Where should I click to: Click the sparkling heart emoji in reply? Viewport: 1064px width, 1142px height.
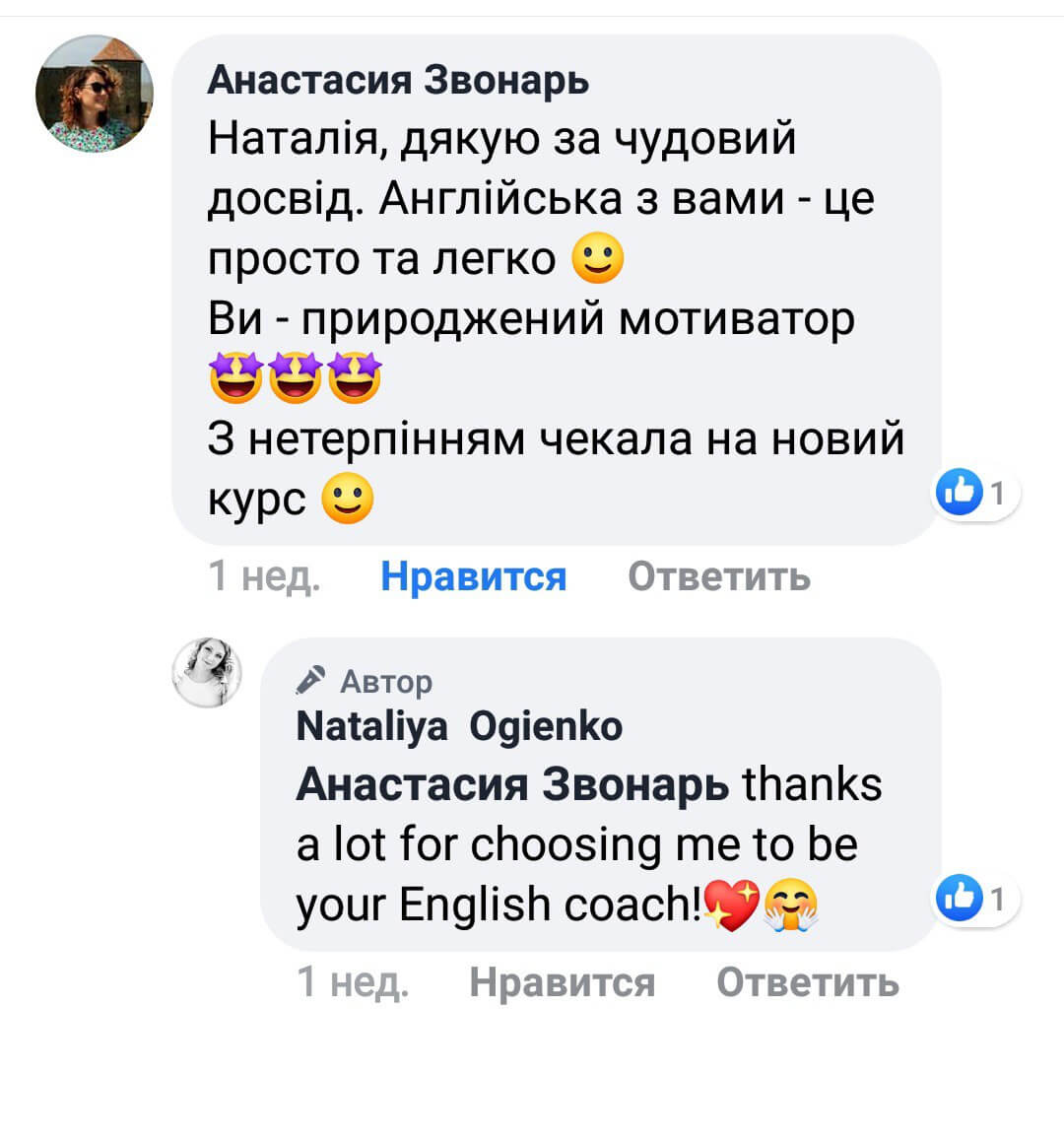[731, 906]
